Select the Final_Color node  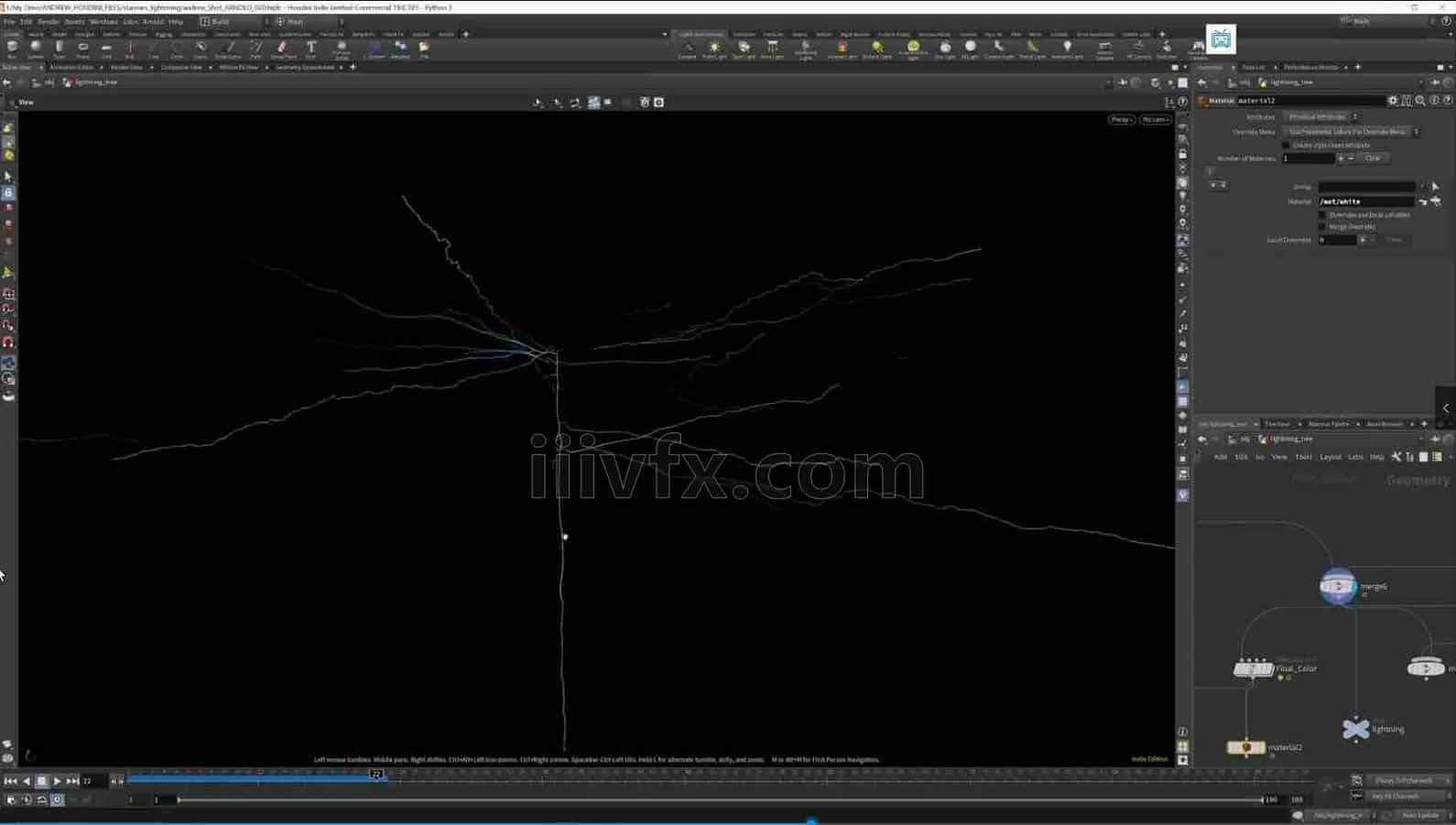point(1254,668)
